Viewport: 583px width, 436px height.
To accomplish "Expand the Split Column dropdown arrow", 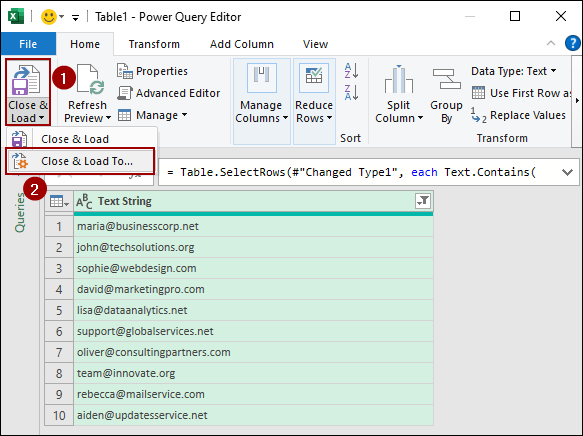I will (x=421, y=118).
